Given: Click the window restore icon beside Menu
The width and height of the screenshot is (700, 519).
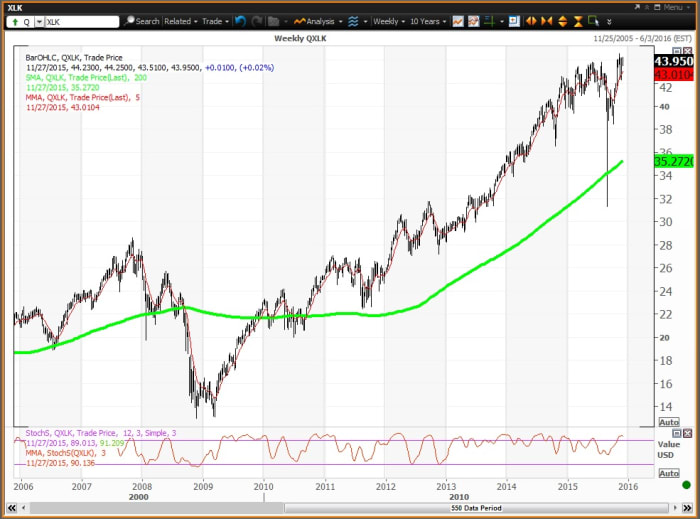Looking at the screenshot, I should pos(657,7).
